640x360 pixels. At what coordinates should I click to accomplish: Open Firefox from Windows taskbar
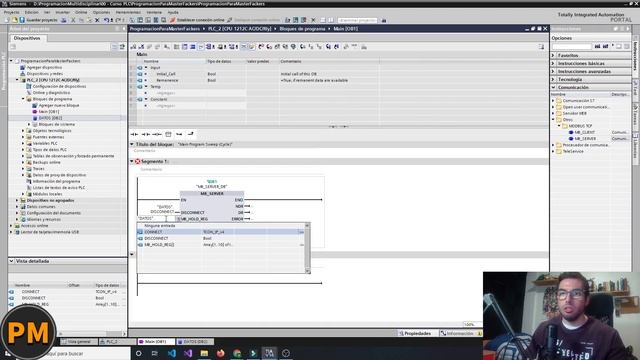pyautogui.click(x=220, y=353)
